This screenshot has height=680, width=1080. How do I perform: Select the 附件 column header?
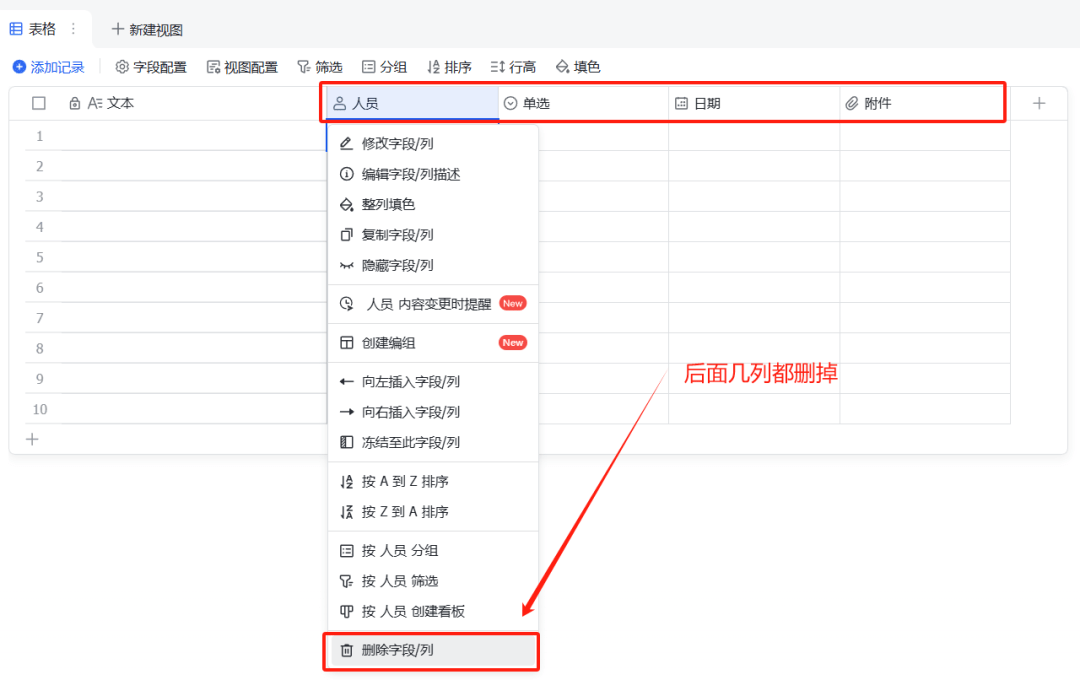coord(924,103)
